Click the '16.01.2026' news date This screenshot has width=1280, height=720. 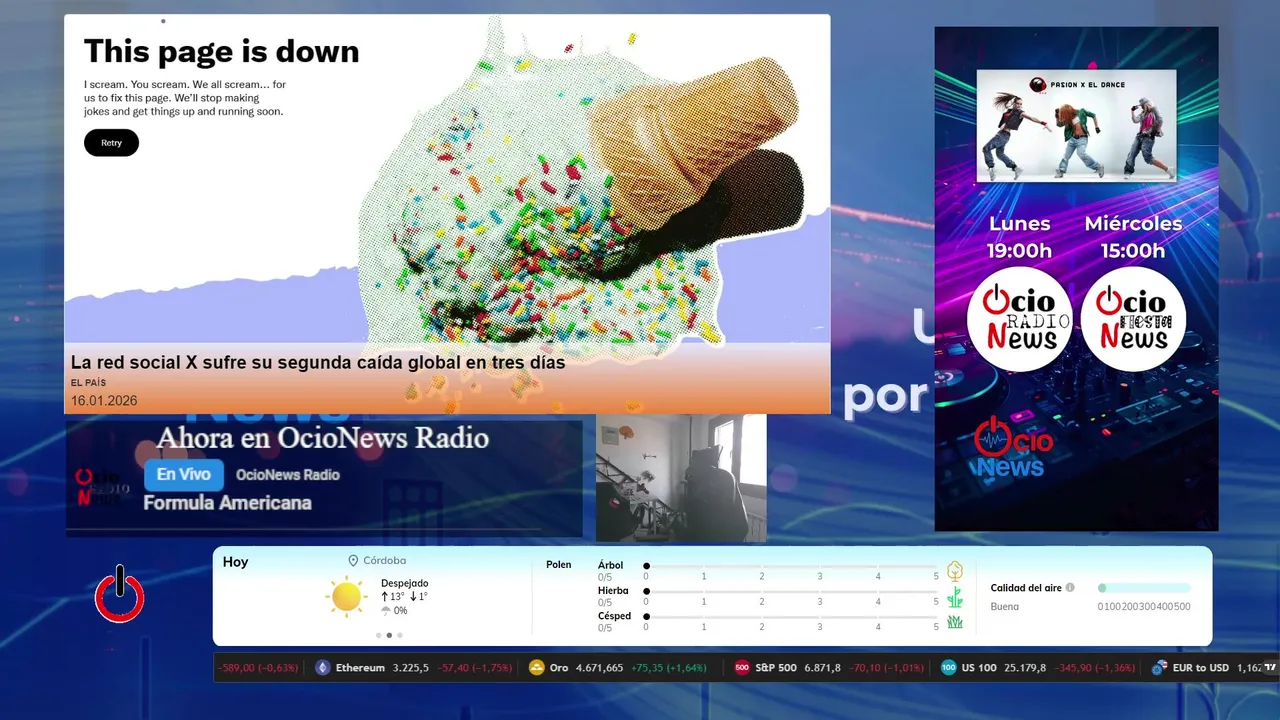pos(104,401)
